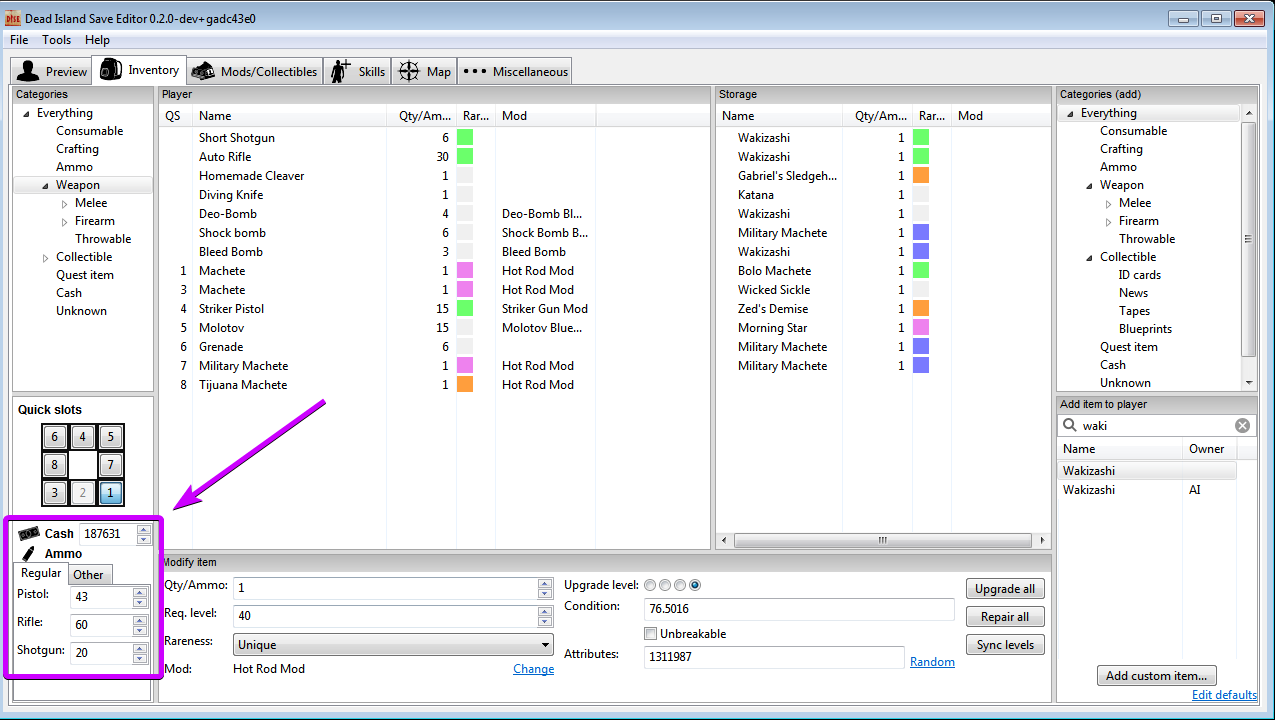Open the Map tab
Image resolution: width=1275 pixels, height=720 pixels.
pos(426,71)
